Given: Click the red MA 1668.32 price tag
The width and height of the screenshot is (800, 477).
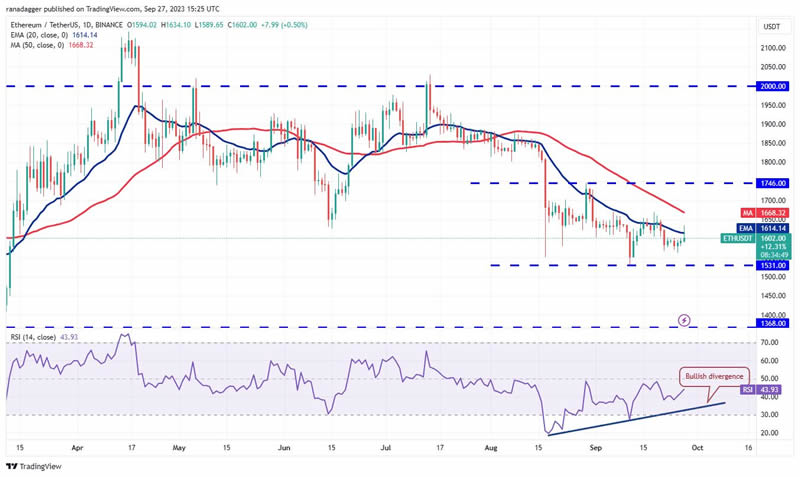Looking at the screenshot, I should click(x=765, y=213).
